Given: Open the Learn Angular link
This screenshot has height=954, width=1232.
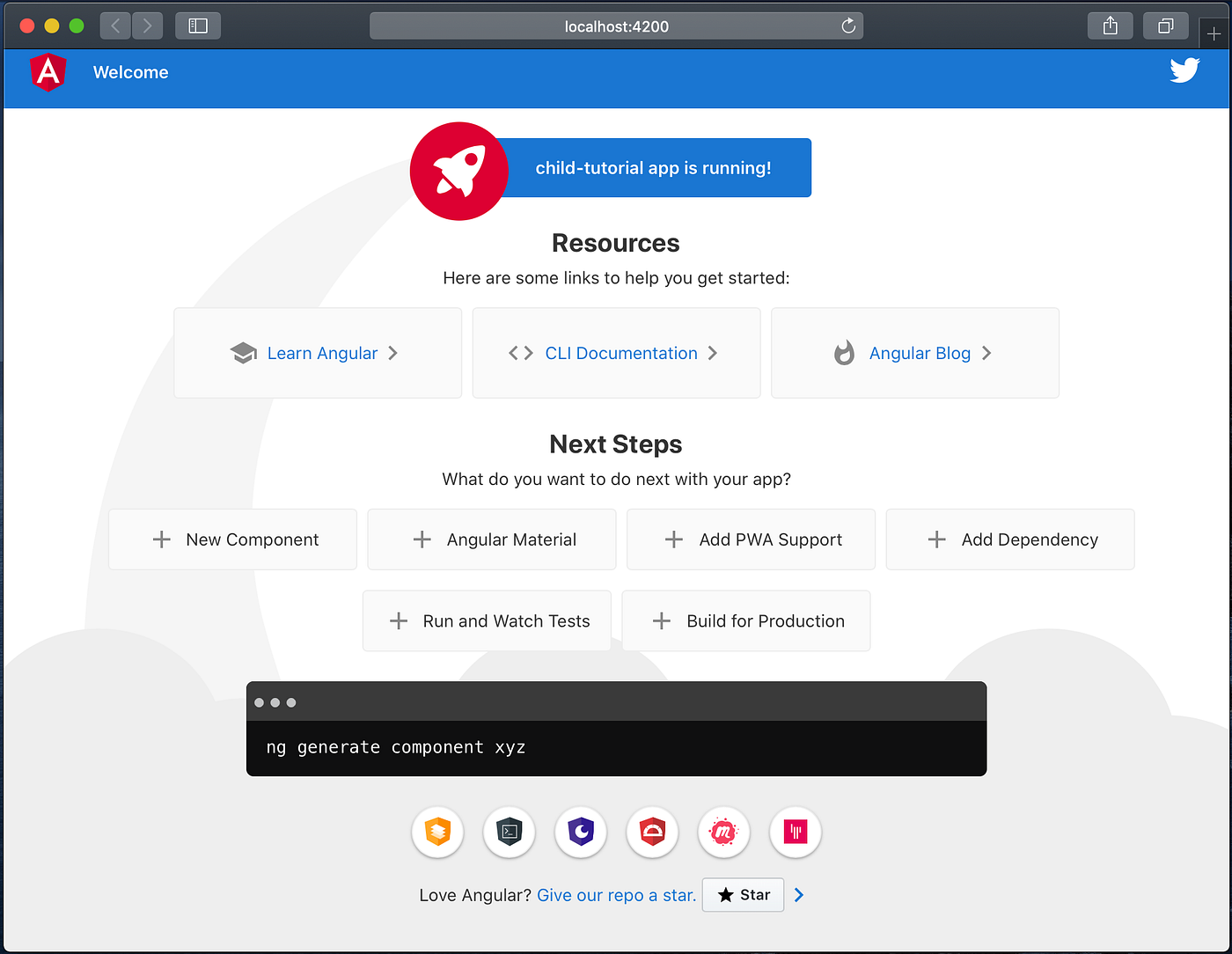Looking at the screenshot, I should tap(322, 353).
